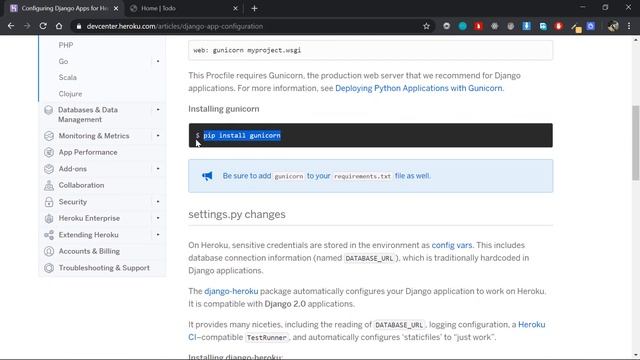This screenshot has width=640, height=360.
Task: Open the PHP sidebar item
Action: pyautogui.click(x=66, y=45)
